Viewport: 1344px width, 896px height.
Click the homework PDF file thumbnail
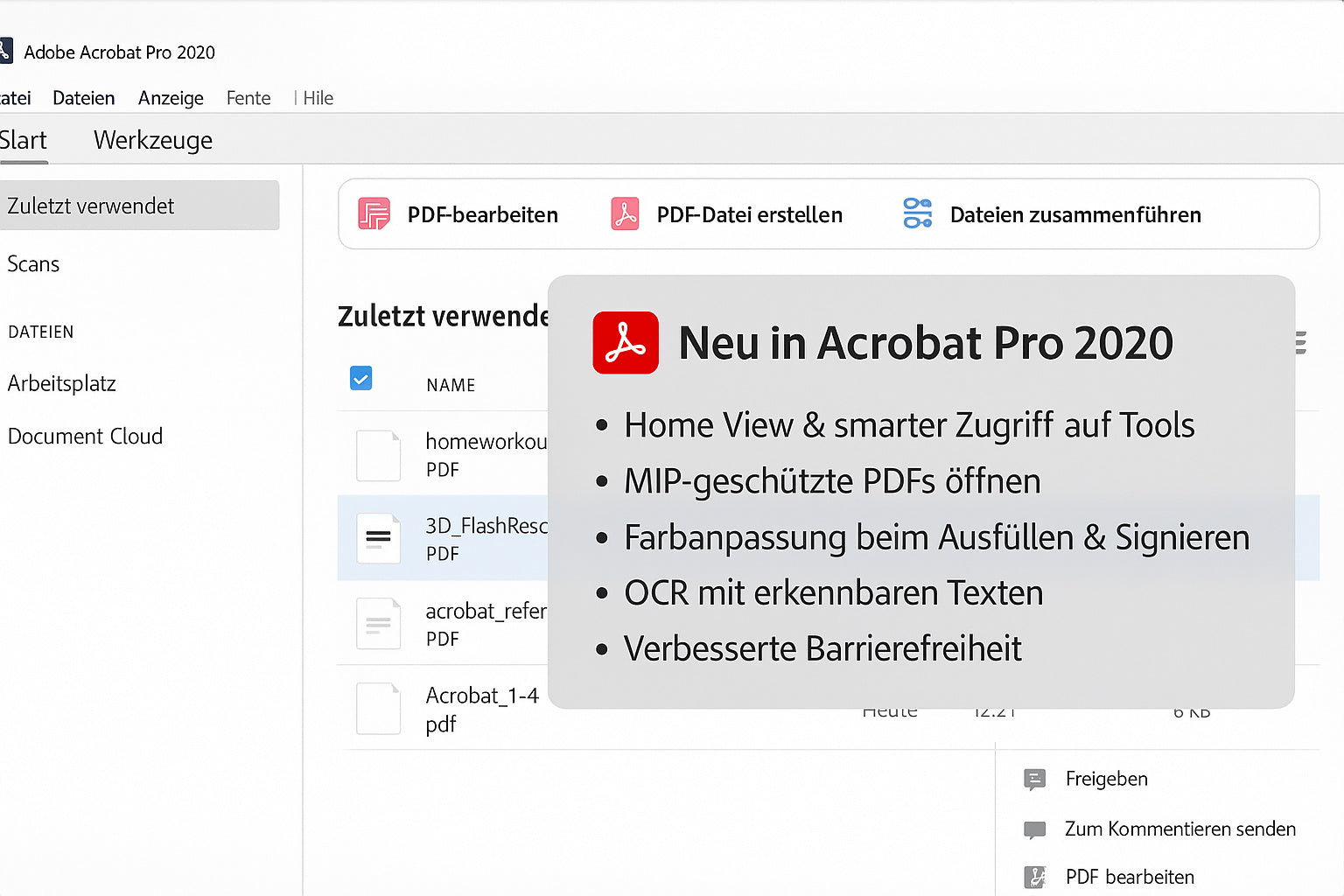(x=378, y=455)
